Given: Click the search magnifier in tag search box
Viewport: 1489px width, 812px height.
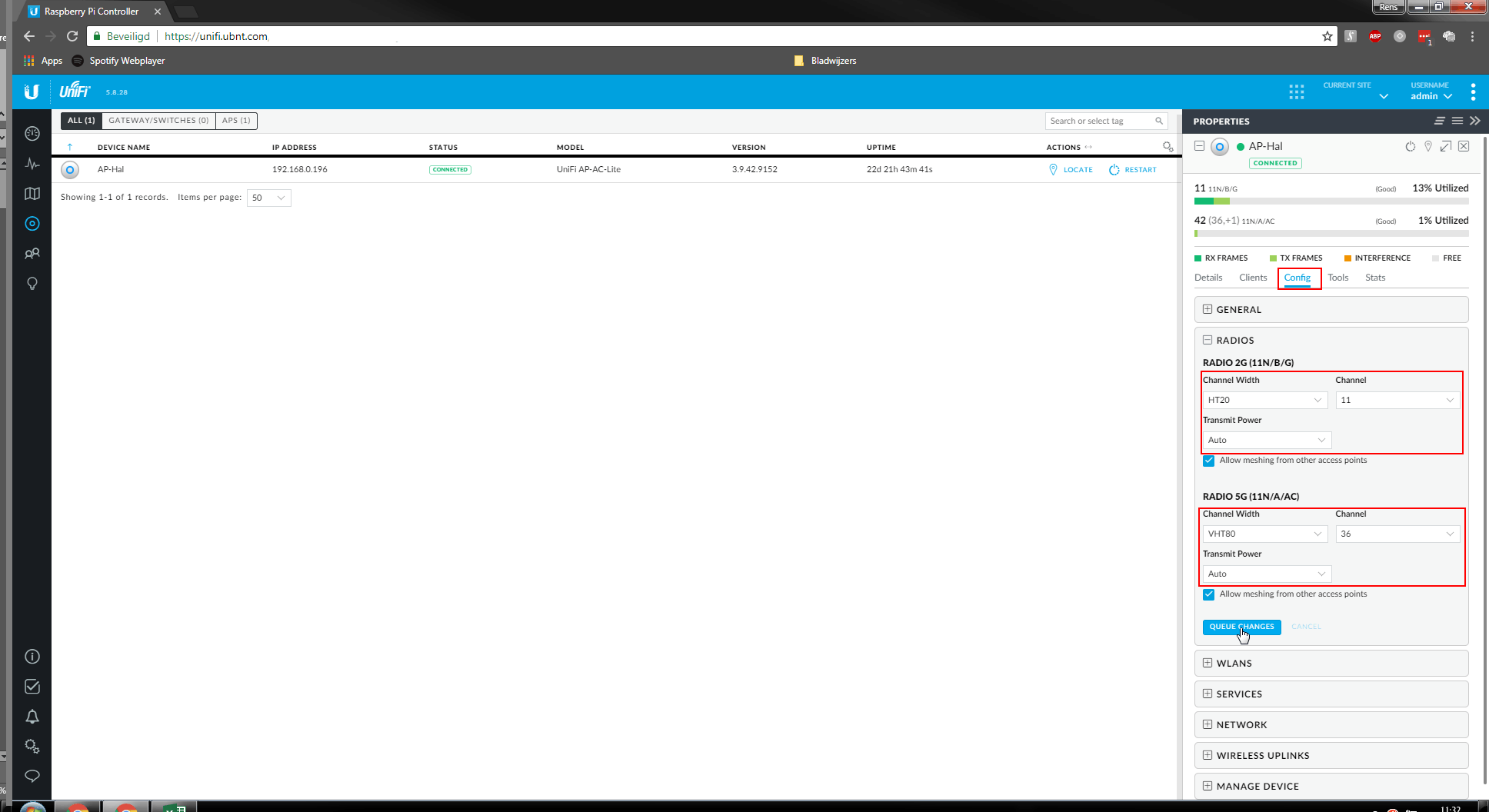Looking at the screenshot, I should [x=1159, y=121].
